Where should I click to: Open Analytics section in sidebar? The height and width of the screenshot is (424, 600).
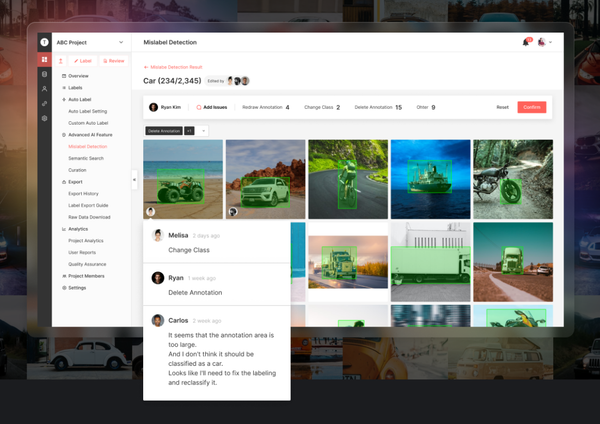click(78, 229)
